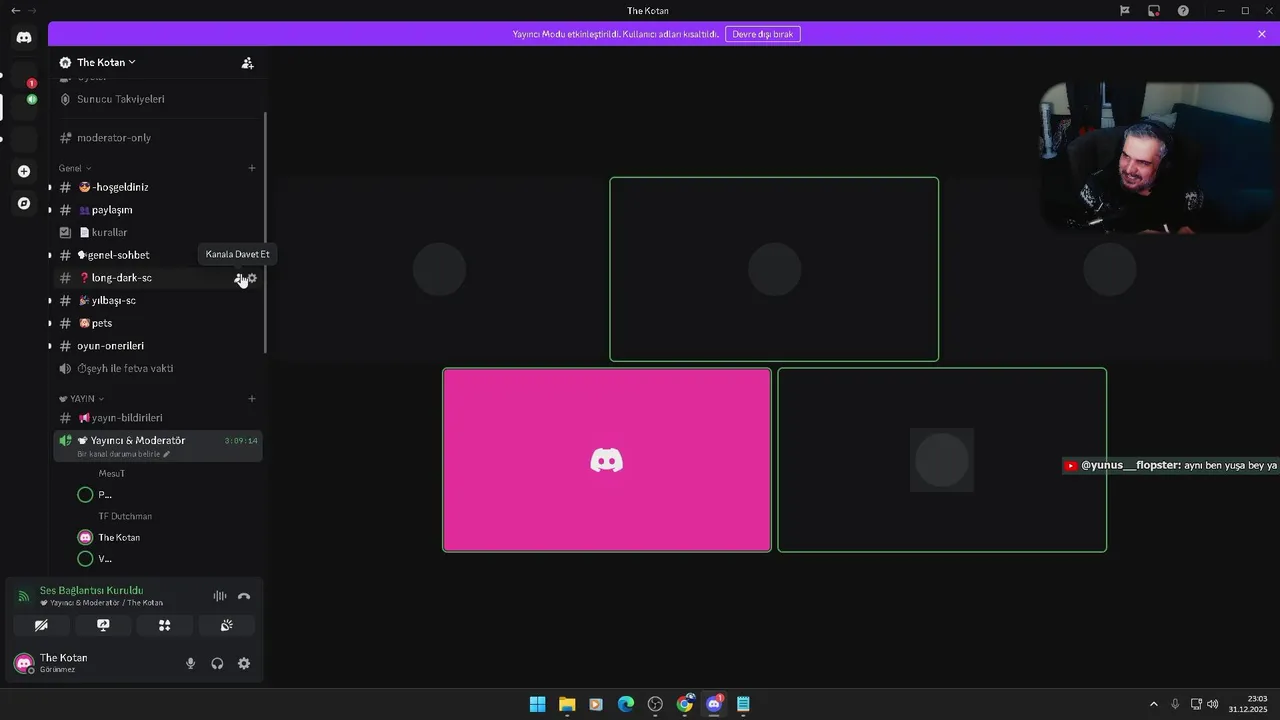The image size is (1280, 720).
Task: Open the Windows Start menu
Action: tap(537, 704)
